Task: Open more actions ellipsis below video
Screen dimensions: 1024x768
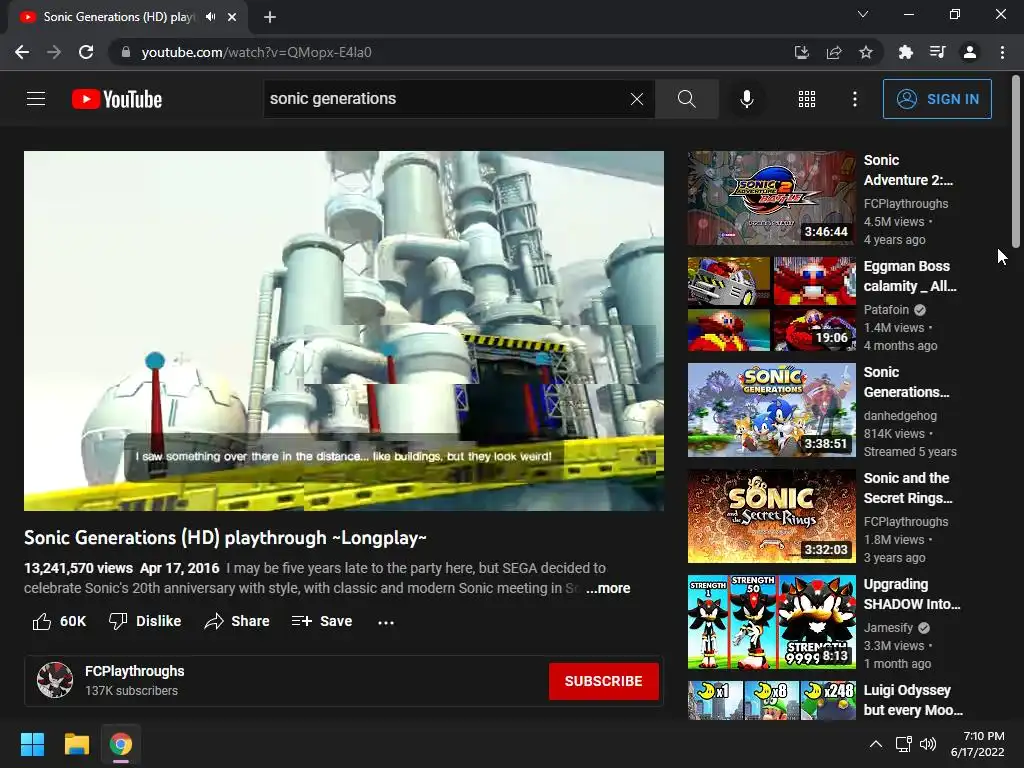Action: pyautogui.click(x=386, y=622)
